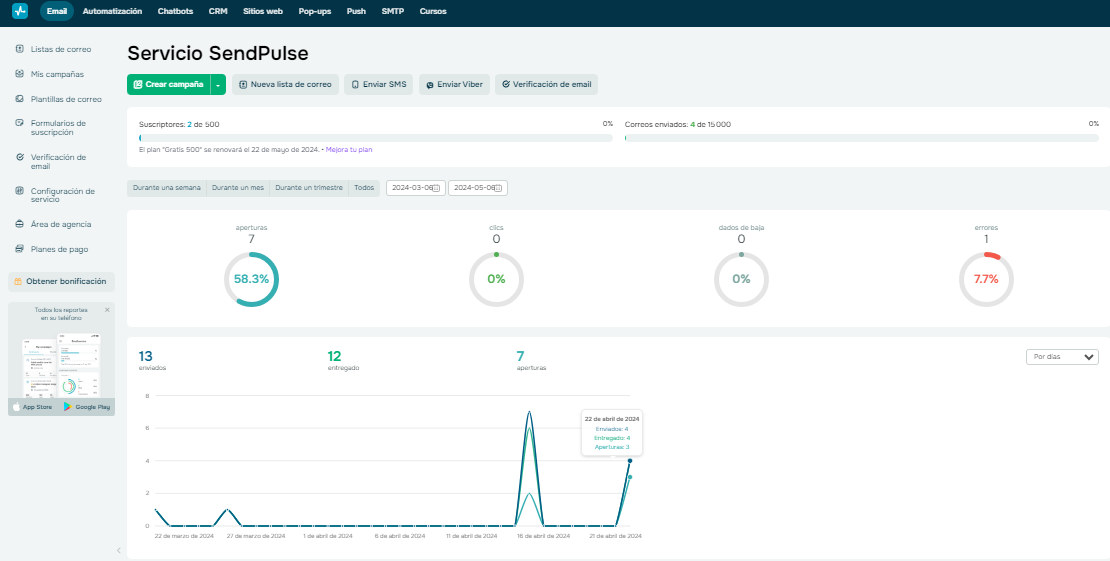The image size is (1110, 561).
Task: Select the Durante un mes filter
Action: (x=238, y=188)
